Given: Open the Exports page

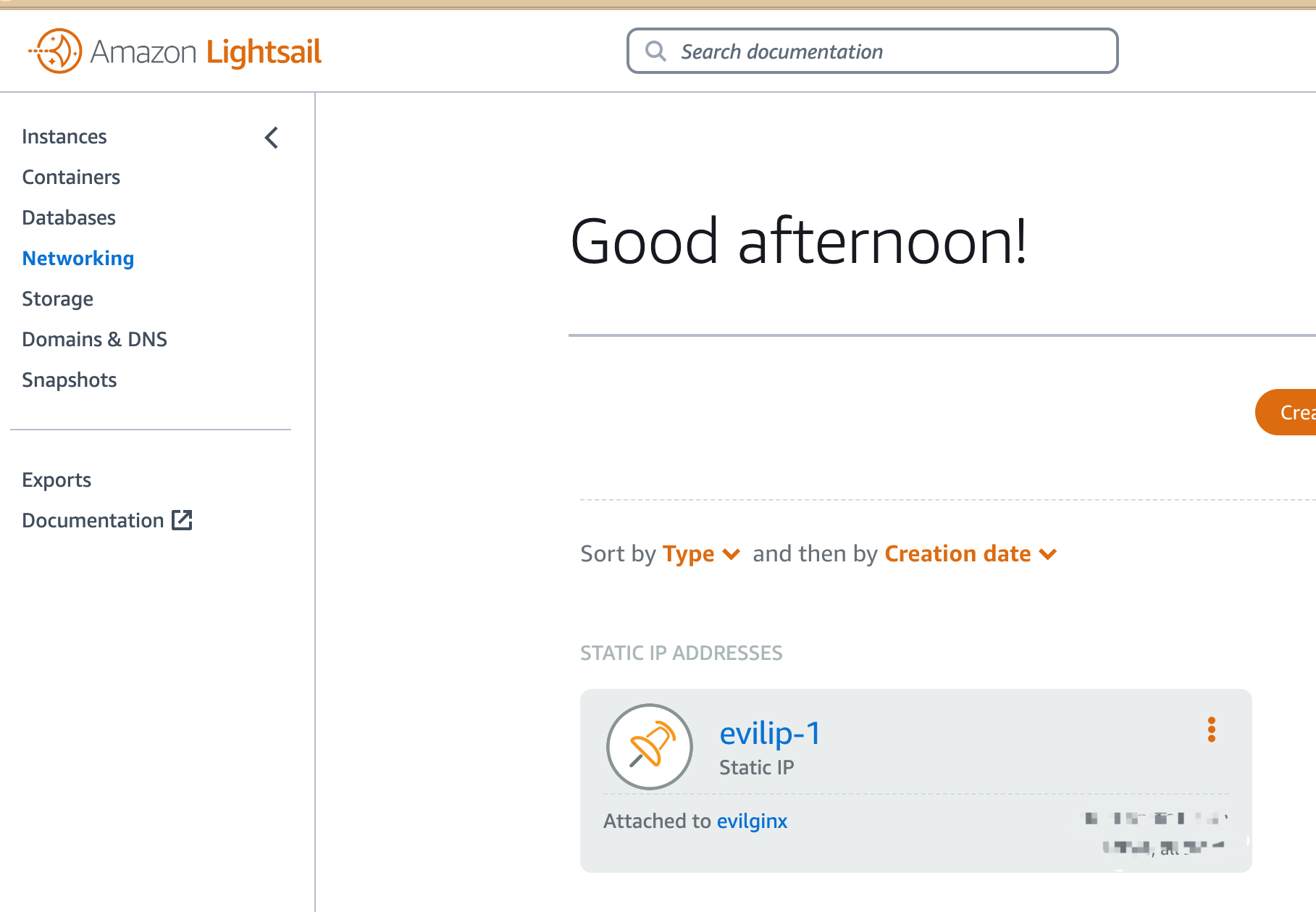Looking at the screenshot, I should click(56, 480).
